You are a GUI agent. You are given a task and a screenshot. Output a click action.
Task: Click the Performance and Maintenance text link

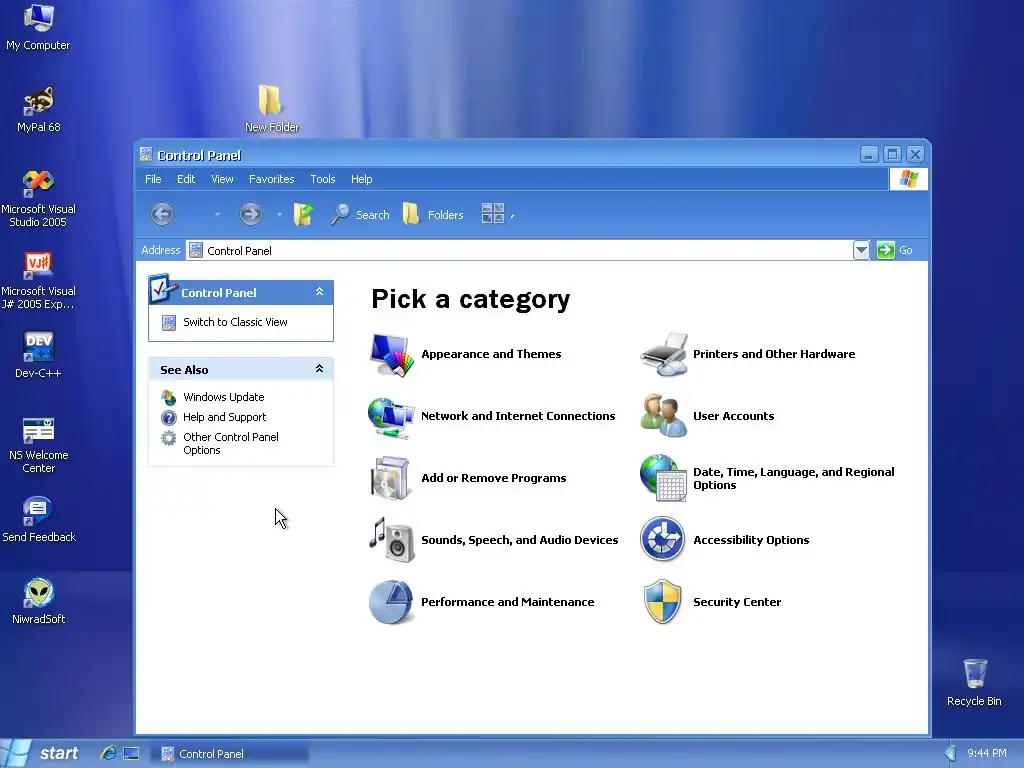507,602
